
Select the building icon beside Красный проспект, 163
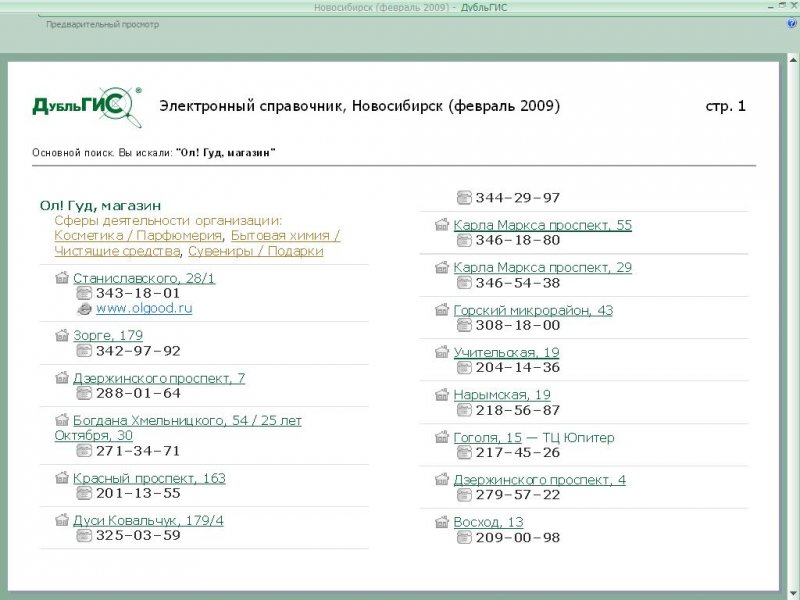(x=62, y=478)
